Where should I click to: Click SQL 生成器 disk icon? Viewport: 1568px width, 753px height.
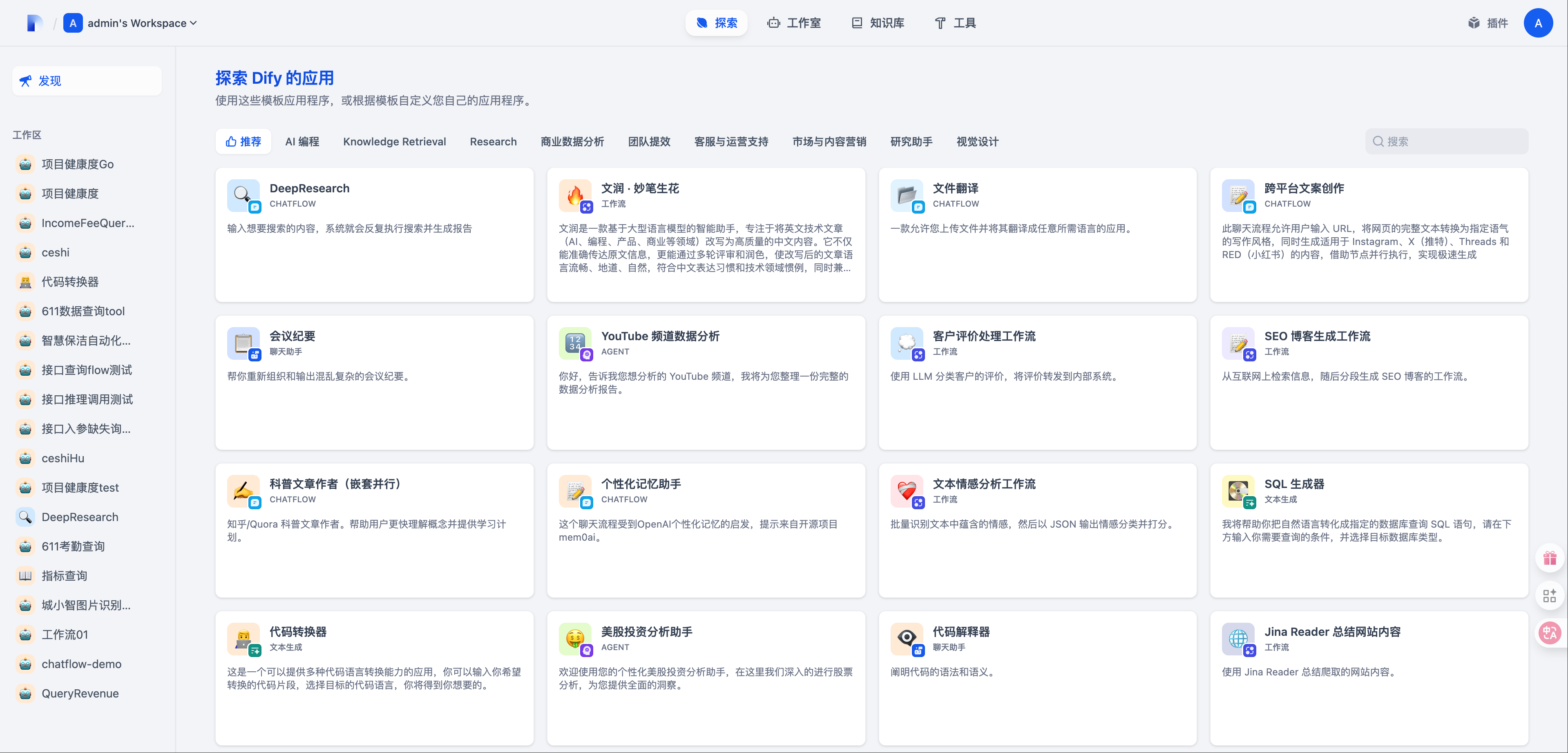pyautogui.click(x=1239, y=491)
